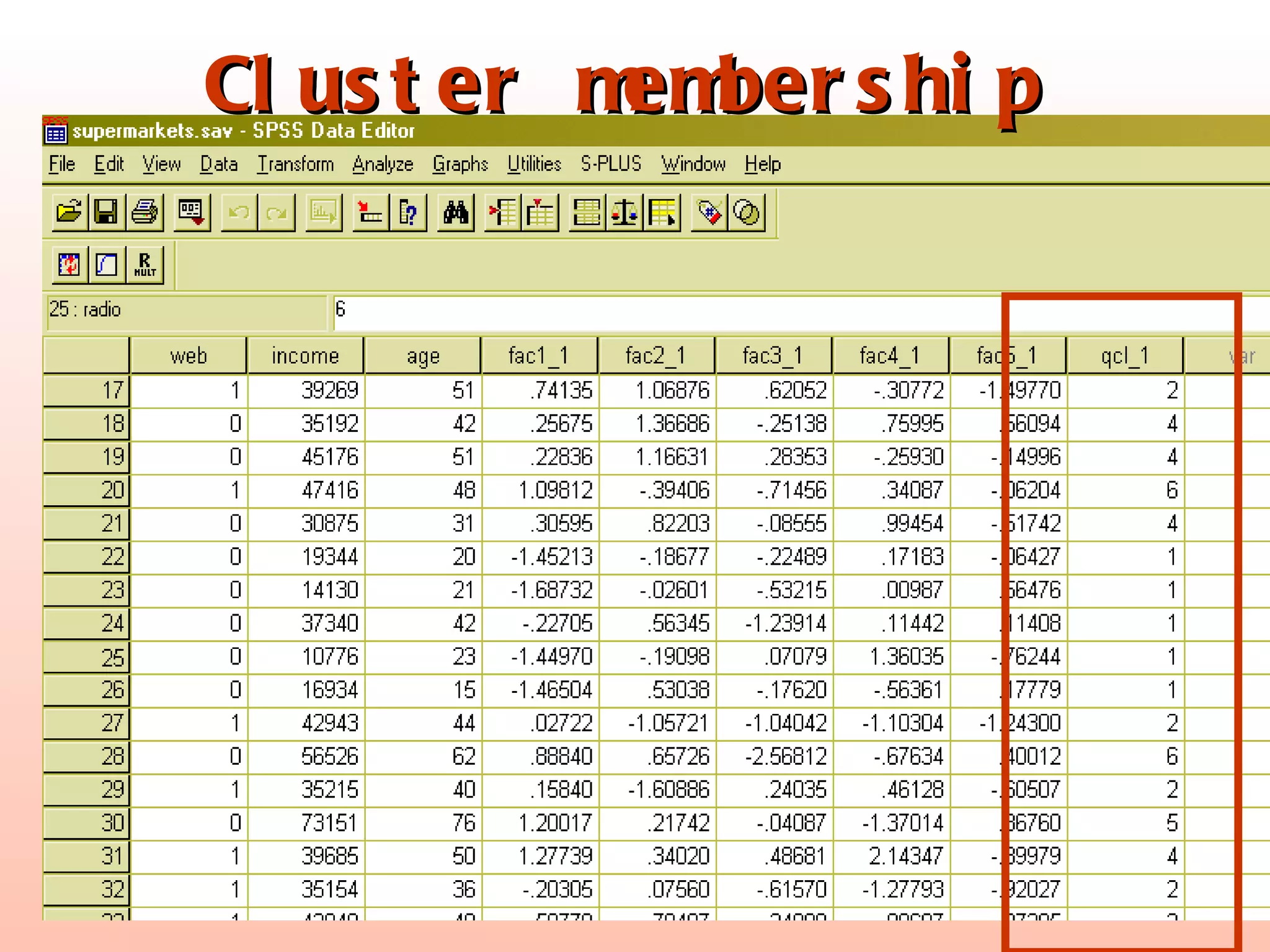This screenshot has height=952, width=1270.
Task: Select the web column header
Action: [189, 356]
